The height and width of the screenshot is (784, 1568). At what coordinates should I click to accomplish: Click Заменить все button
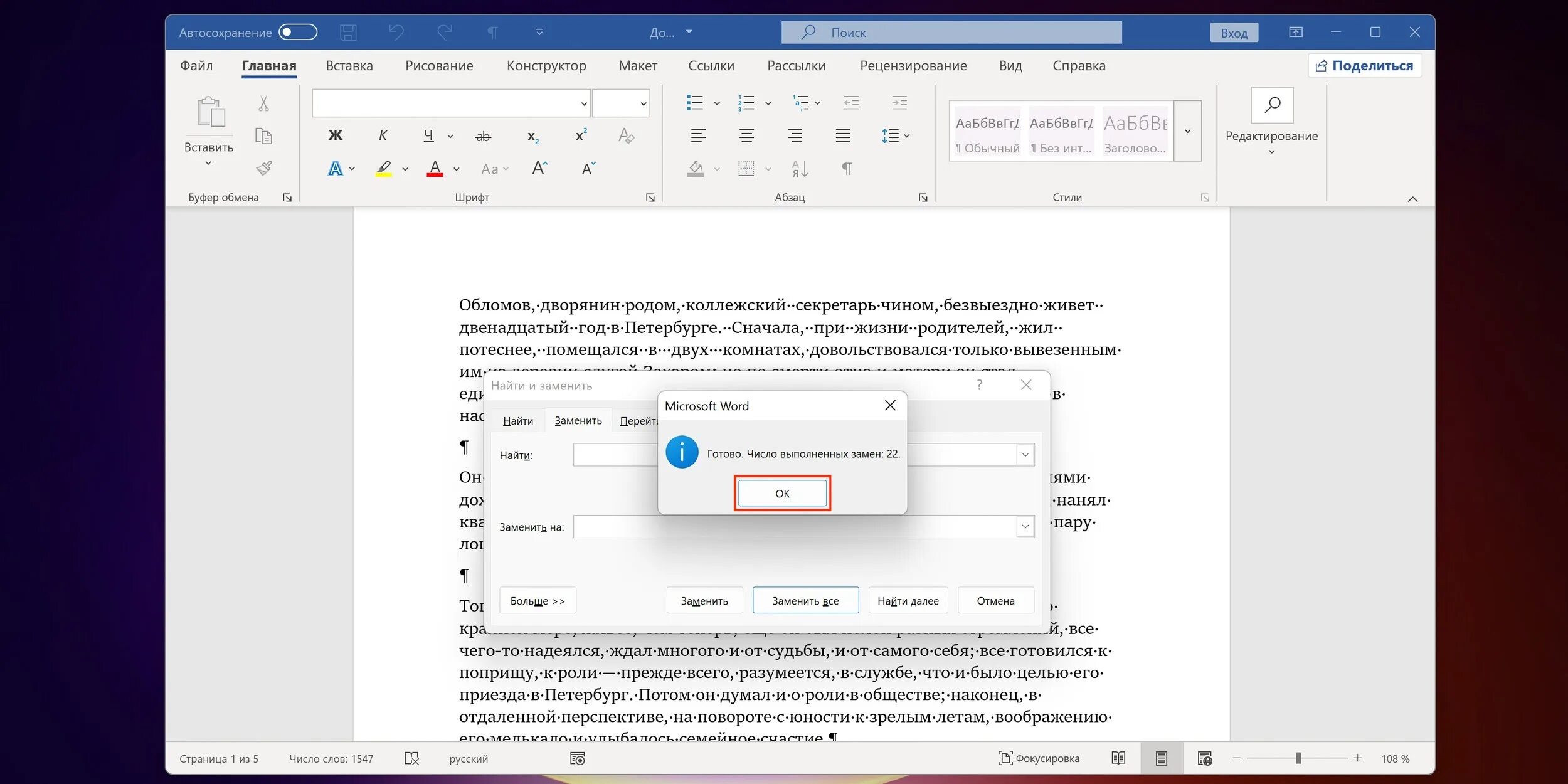point(804,600)
